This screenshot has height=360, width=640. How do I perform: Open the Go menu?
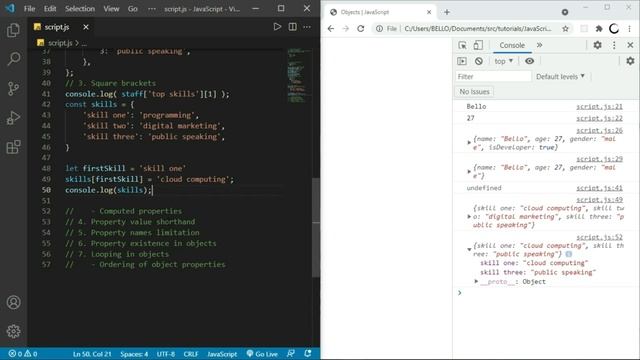(133, 9)
